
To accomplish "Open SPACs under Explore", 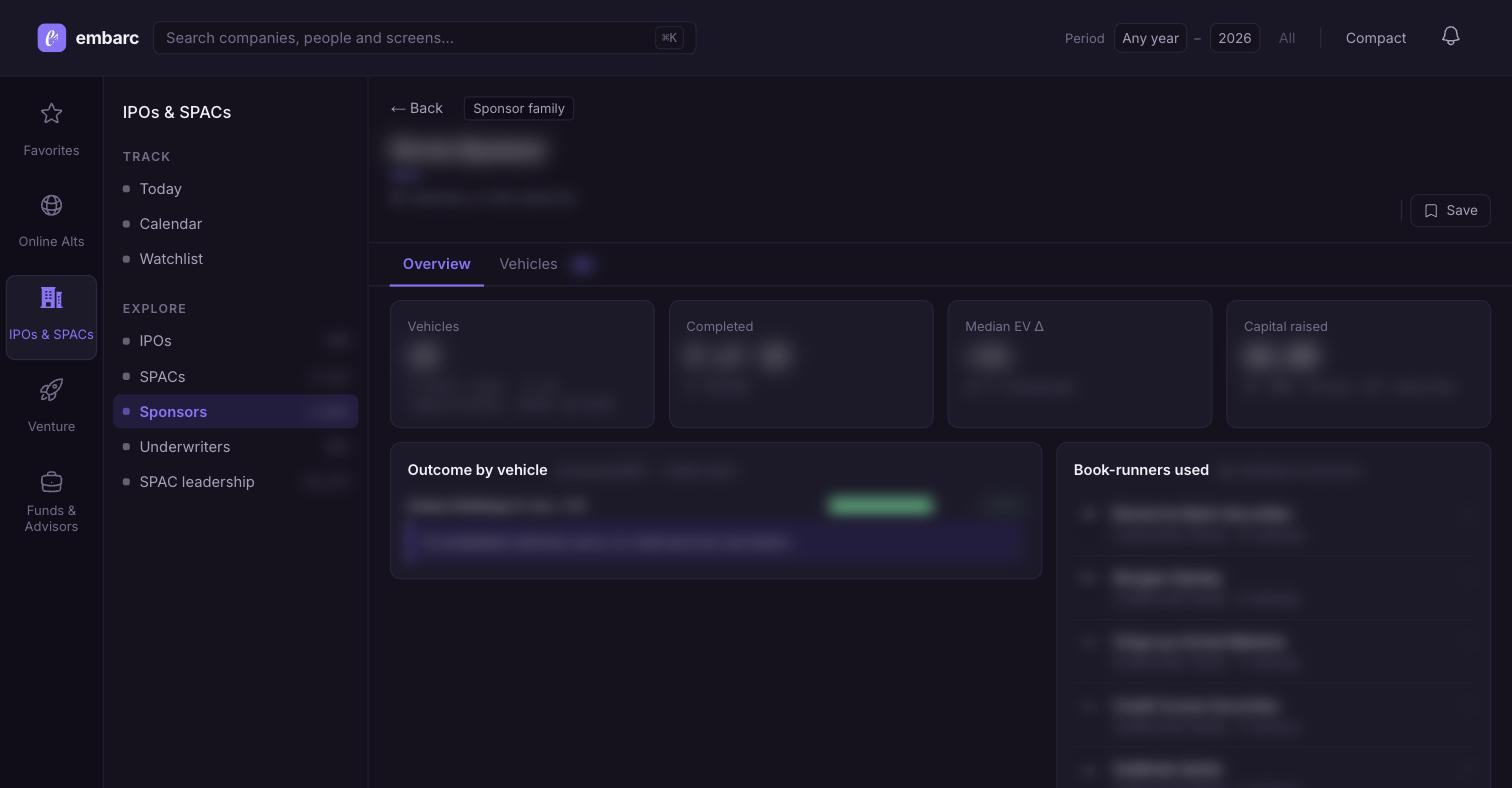I will tap(236, 377).
